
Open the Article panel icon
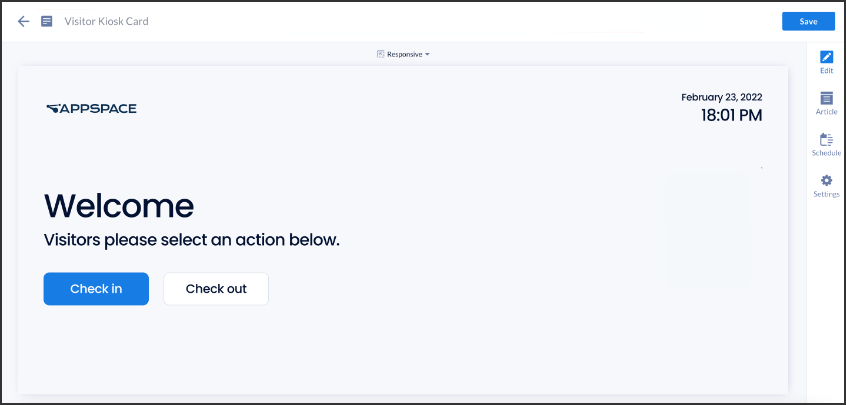826,98
